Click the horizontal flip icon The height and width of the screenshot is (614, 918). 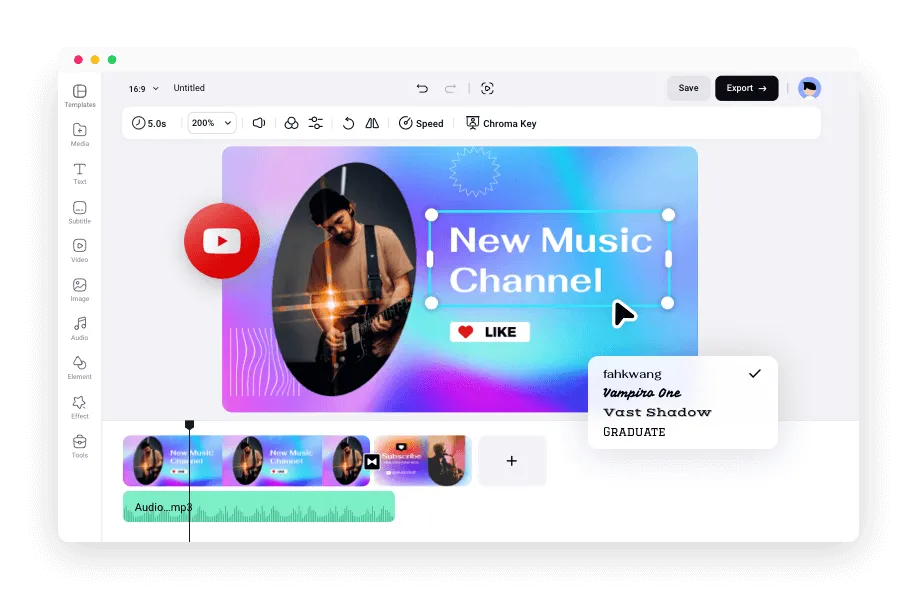click(371, 123)
